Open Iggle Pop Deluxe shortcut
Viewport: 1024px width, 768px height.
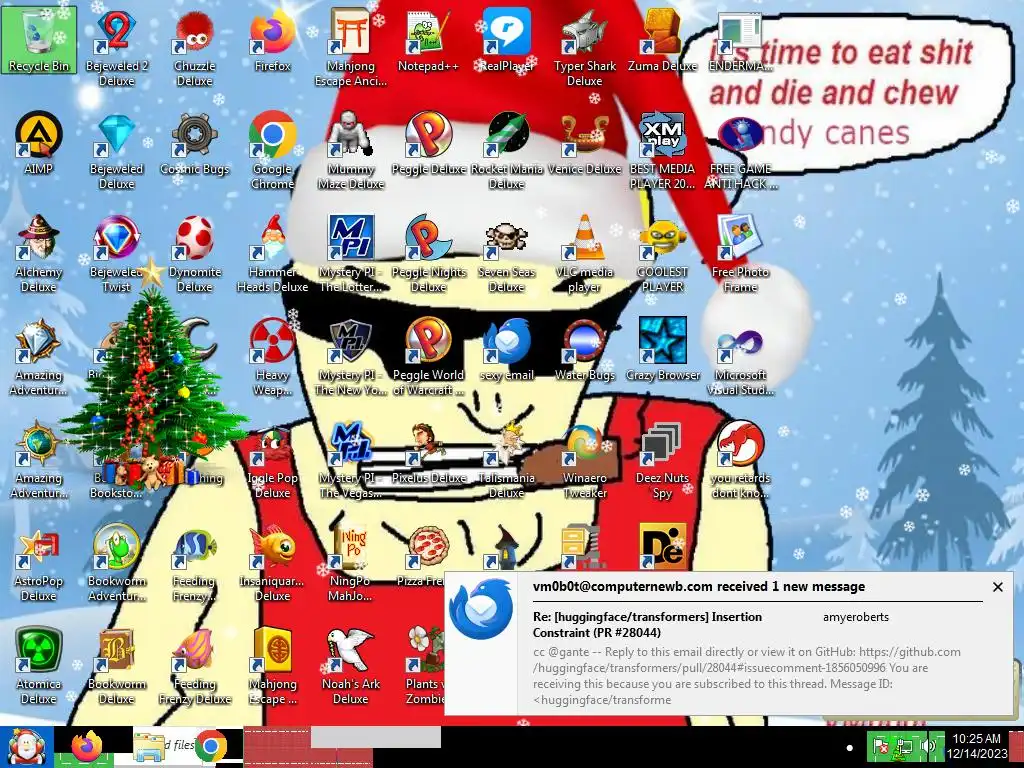272,461
